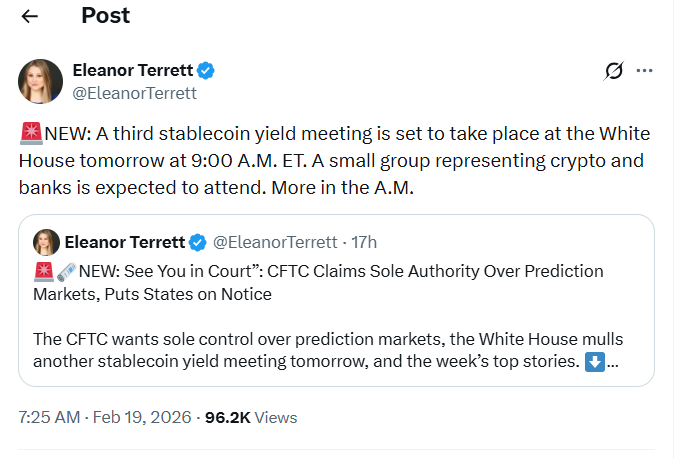The image size is (691, 459).
Task: Click the verified badge in the quoted post
Action: click(198, 242)
